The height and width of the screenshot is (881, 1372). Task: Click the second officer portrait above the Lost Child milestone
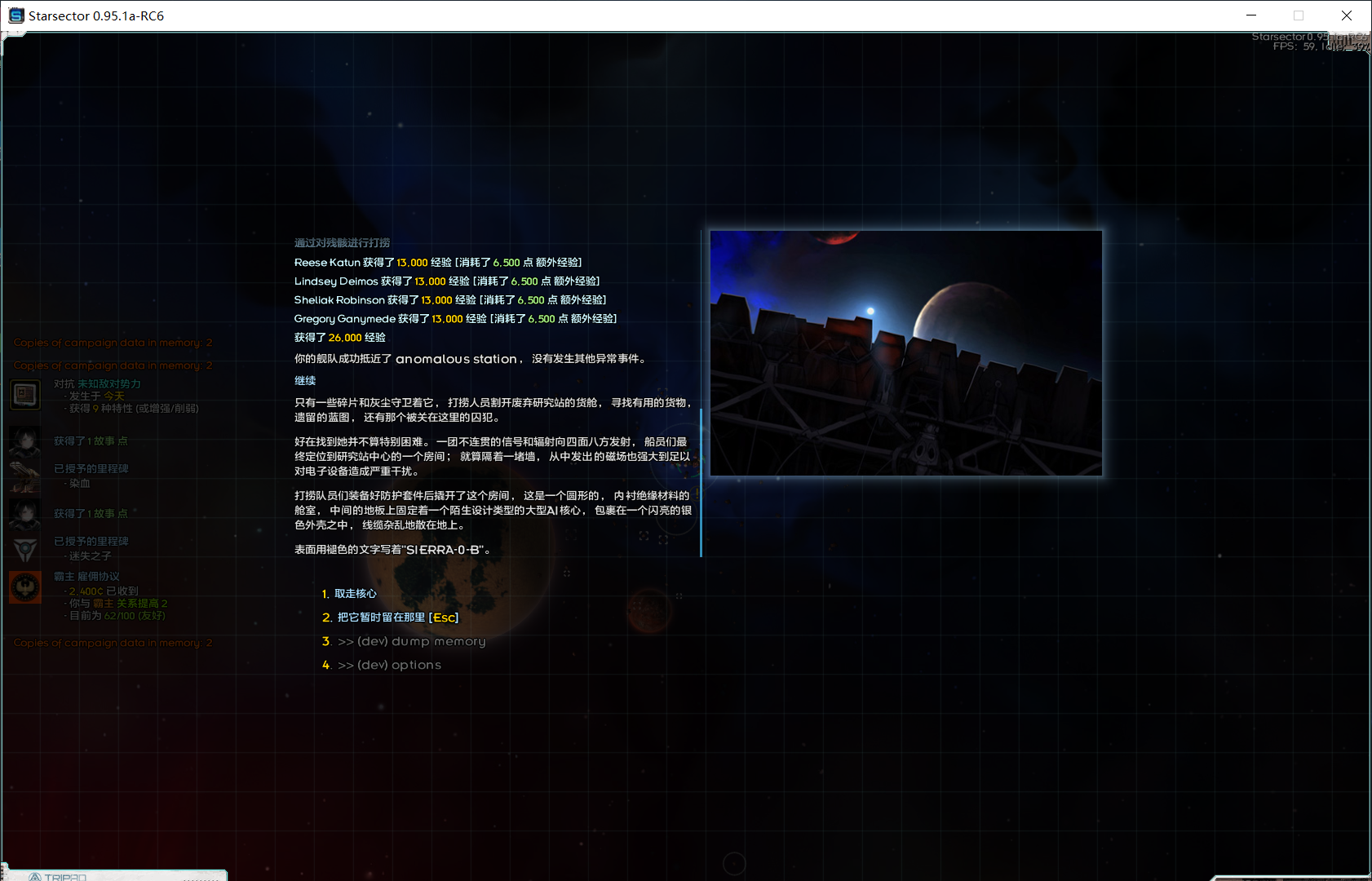tap(25, 514)
